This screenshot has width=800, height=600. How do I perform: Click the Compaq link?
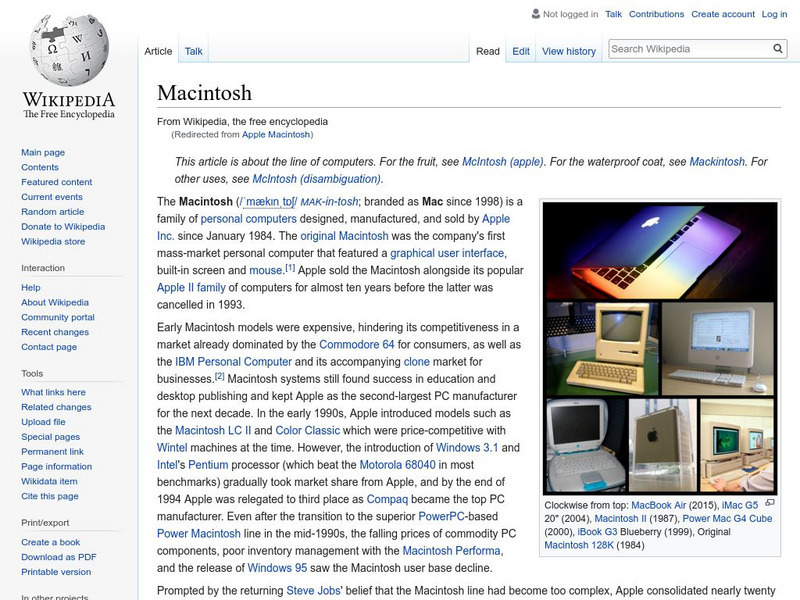click(x=387, y=499)
